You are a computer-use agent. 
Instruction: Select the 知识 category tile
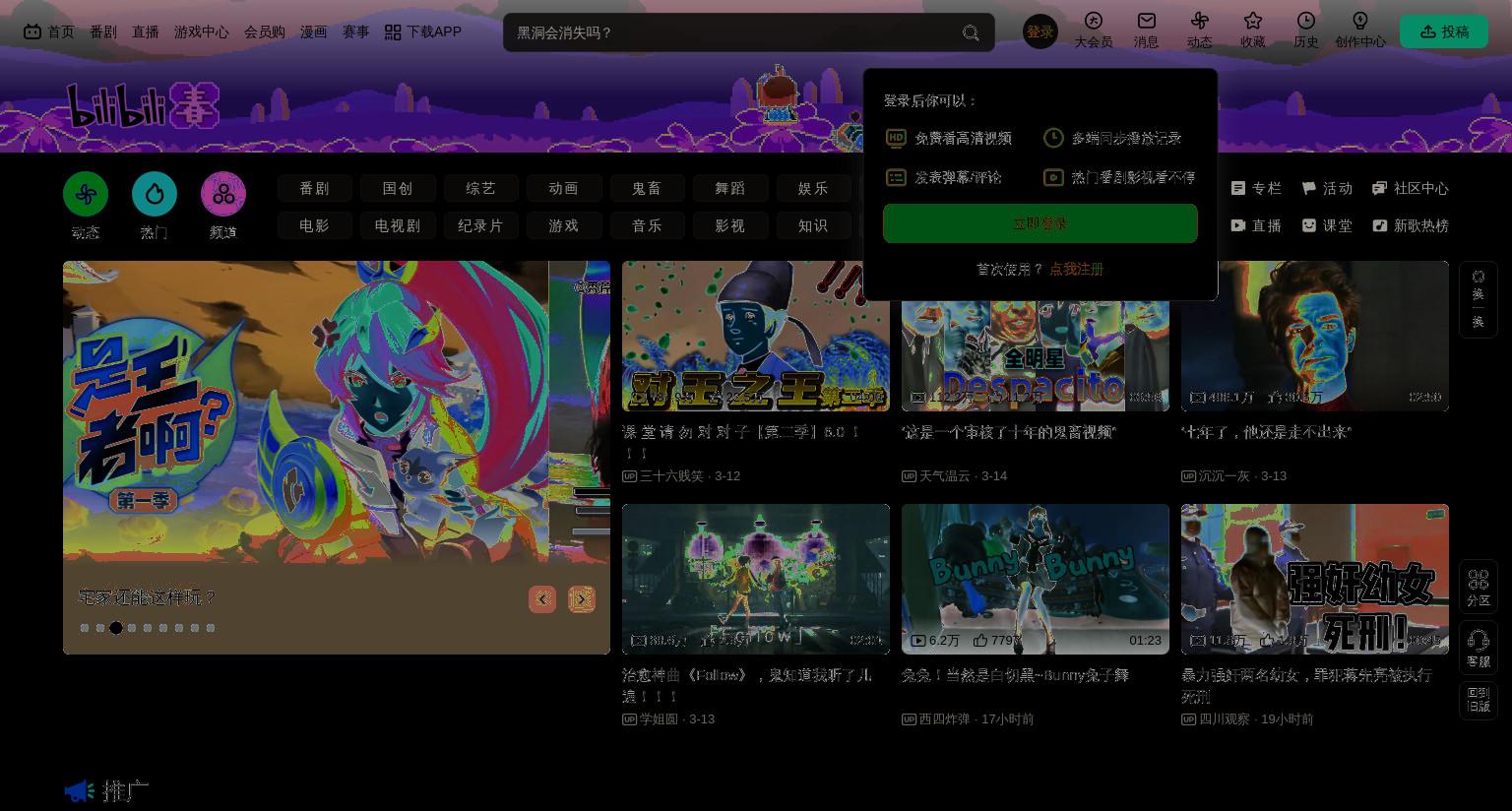pos(813,225)
